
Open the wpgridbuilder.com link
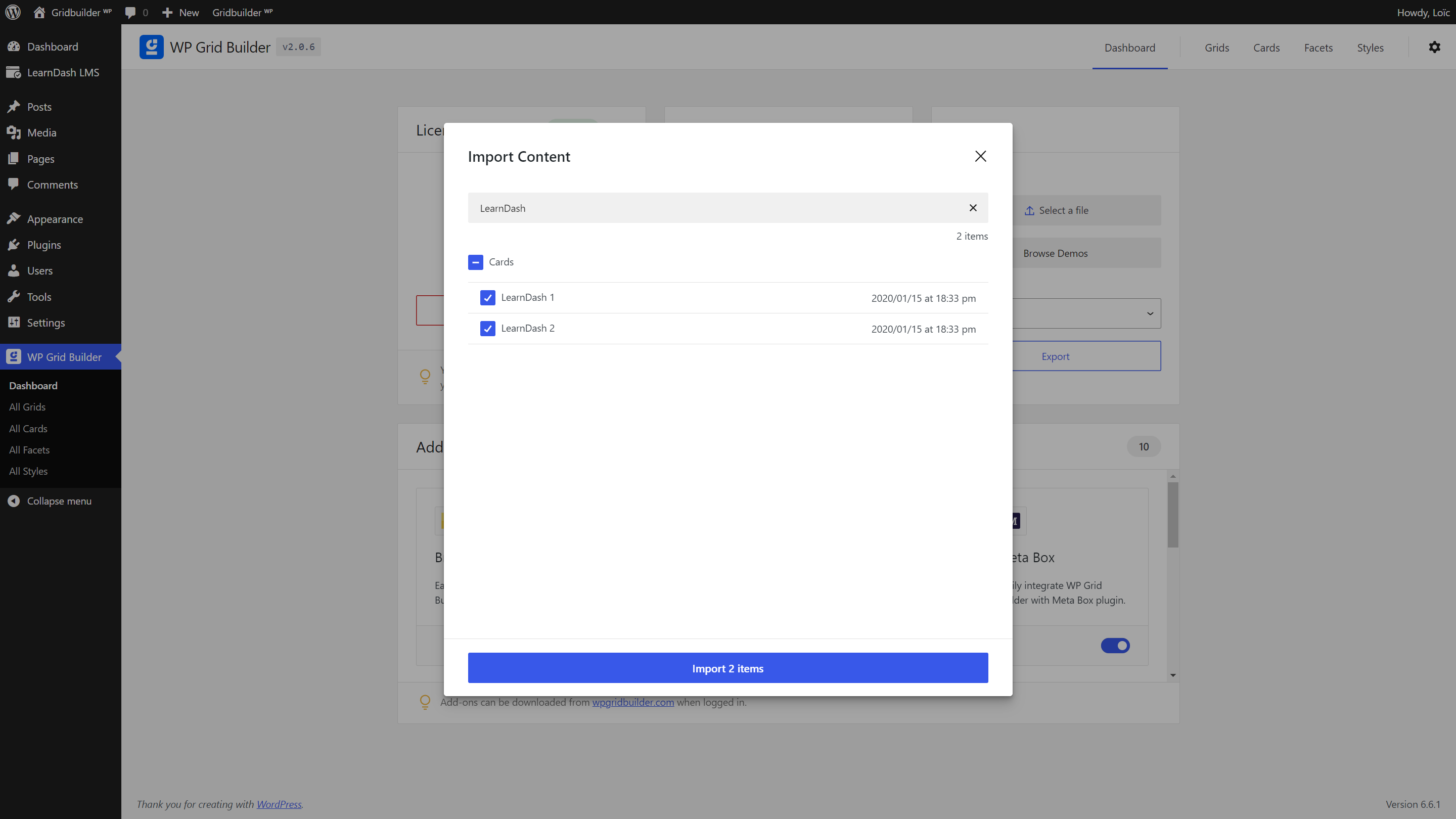[x=633, y=702]
